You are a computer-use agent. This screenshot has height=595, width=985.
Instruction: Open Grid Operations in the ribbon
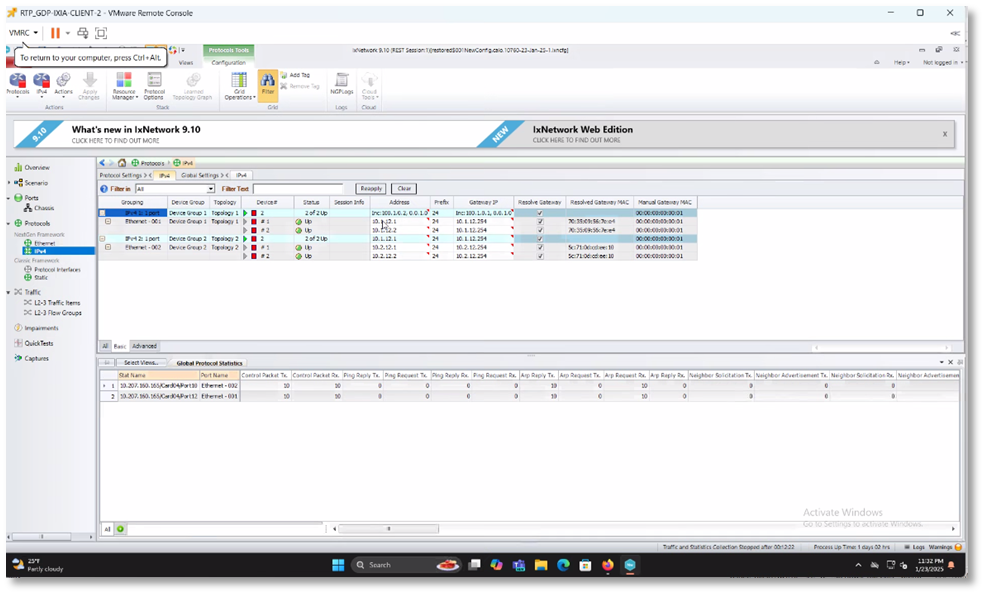239,85
